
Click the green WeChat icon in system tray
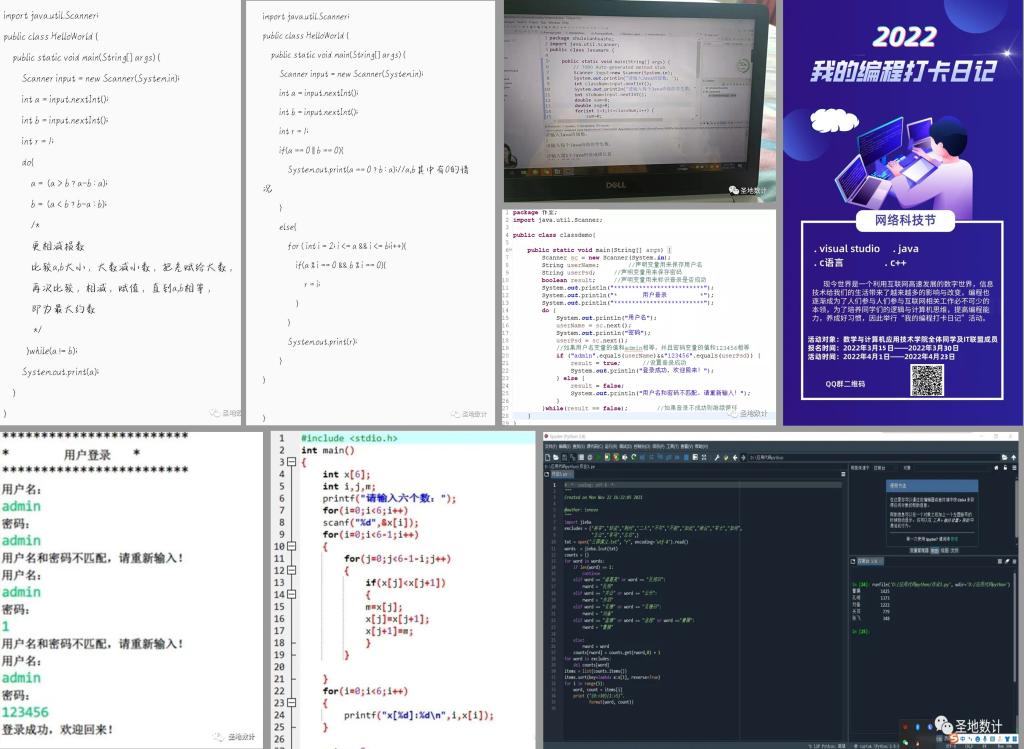(x=905, y=742)
